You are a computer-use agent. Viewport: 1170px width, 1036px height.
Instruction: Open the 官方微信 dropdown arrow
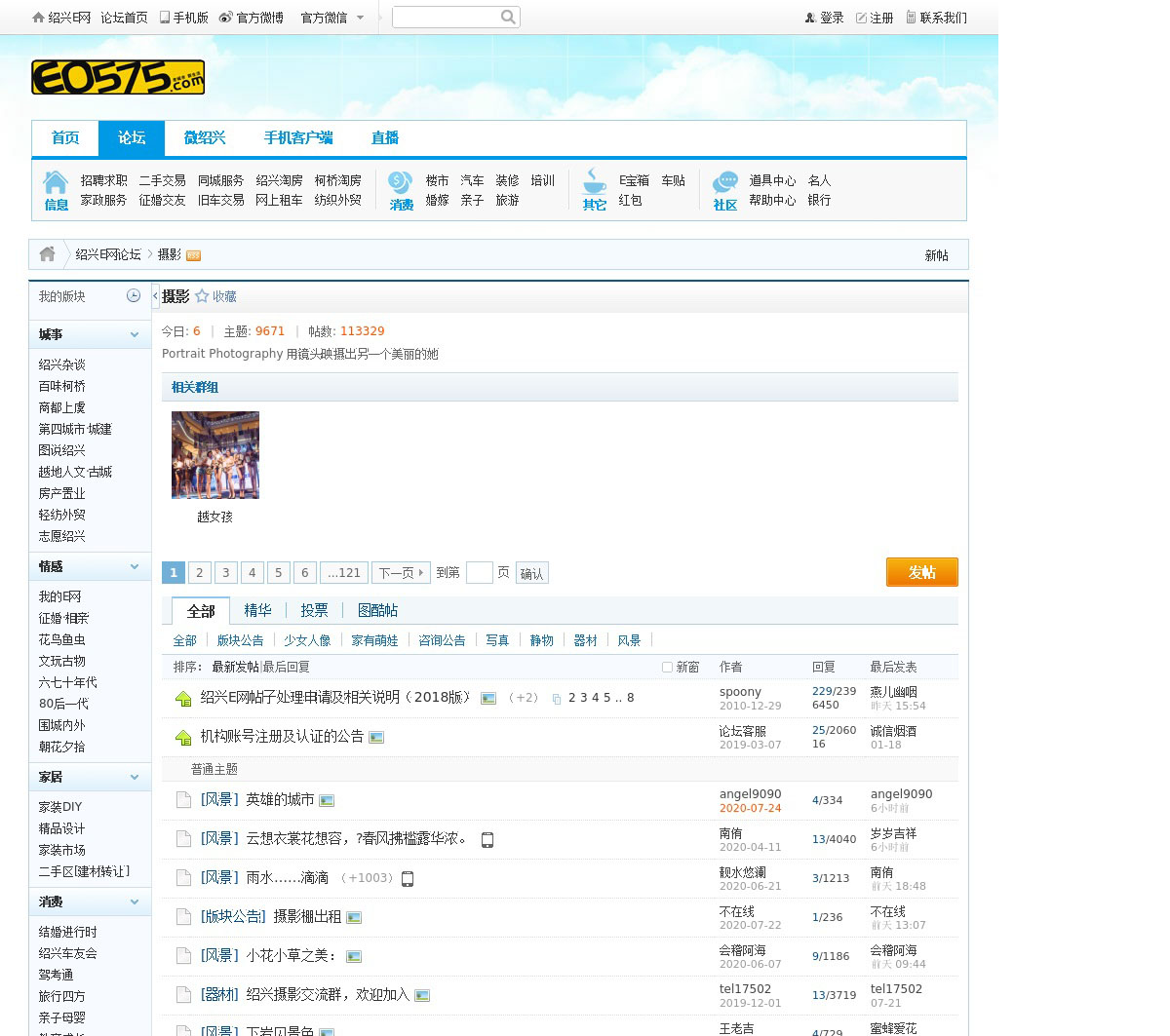click(360, 18)
